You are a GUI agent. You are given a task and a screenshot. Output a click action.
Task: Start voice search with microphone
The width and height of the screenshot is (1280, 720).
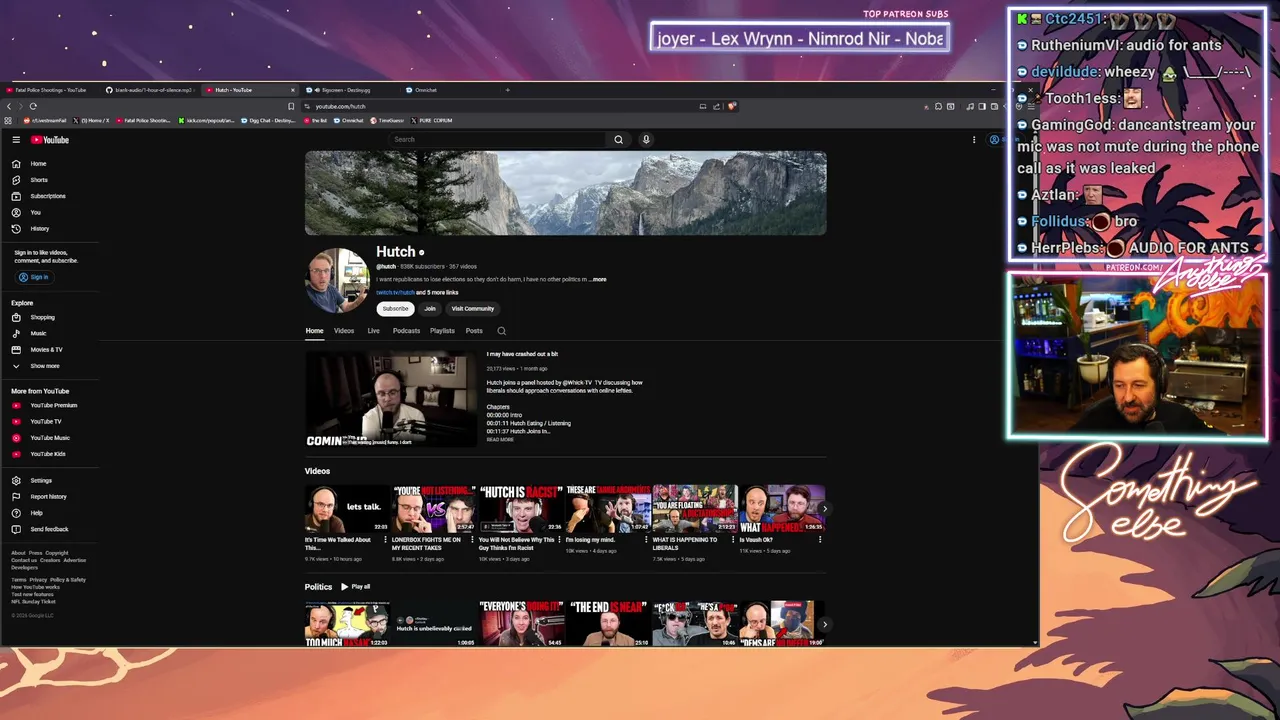coord(646,139)
